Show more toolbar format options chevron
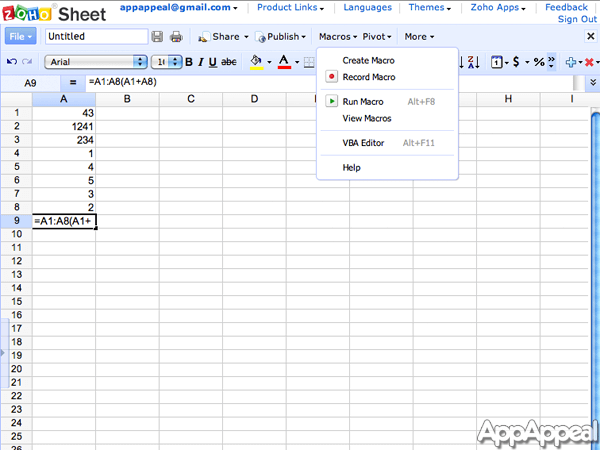The width and height of the screenshot is (600, 450). (551, 62)
